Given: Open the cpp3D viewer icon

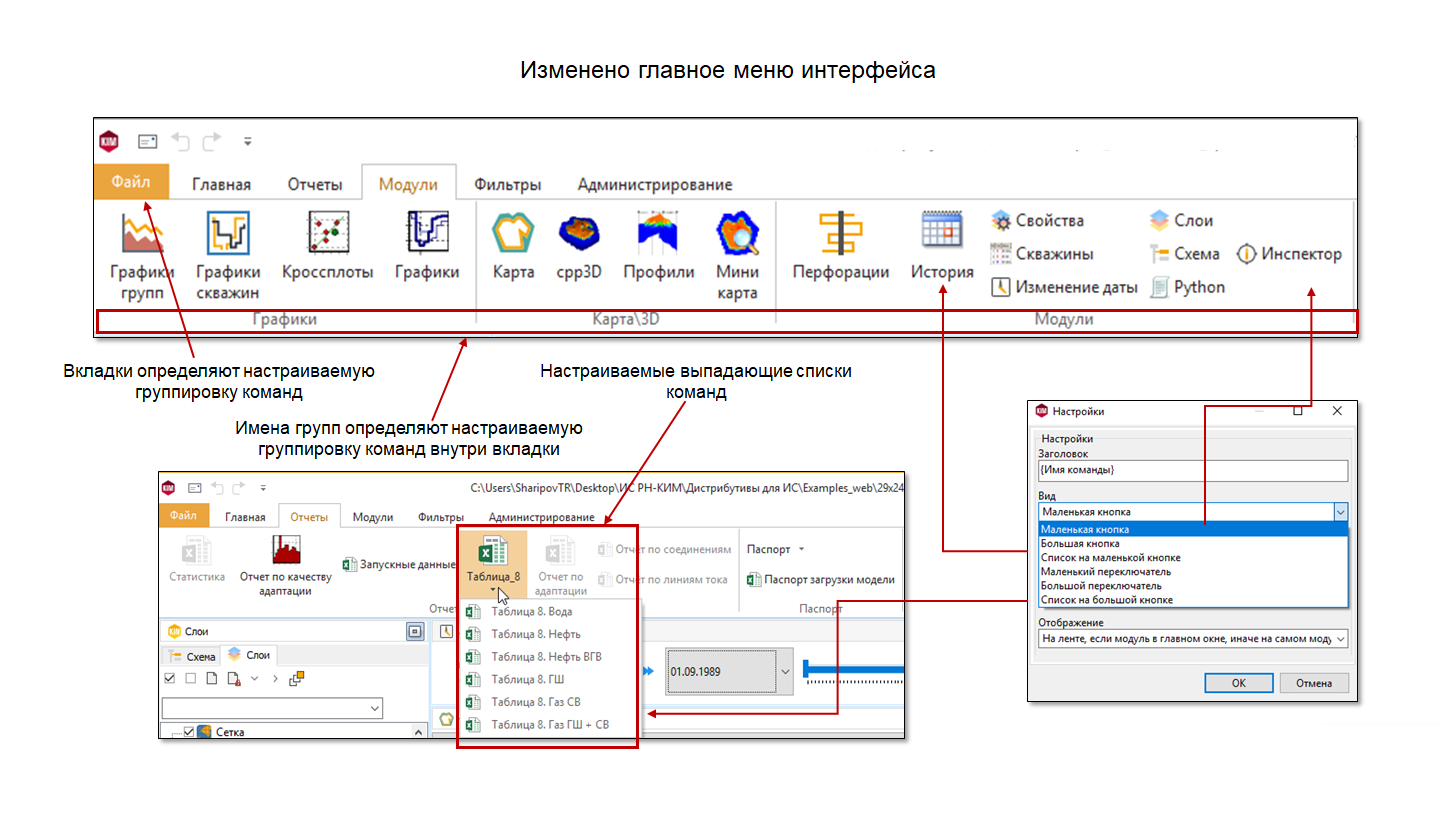Looking at the screenshot, I should coord(579,233).
